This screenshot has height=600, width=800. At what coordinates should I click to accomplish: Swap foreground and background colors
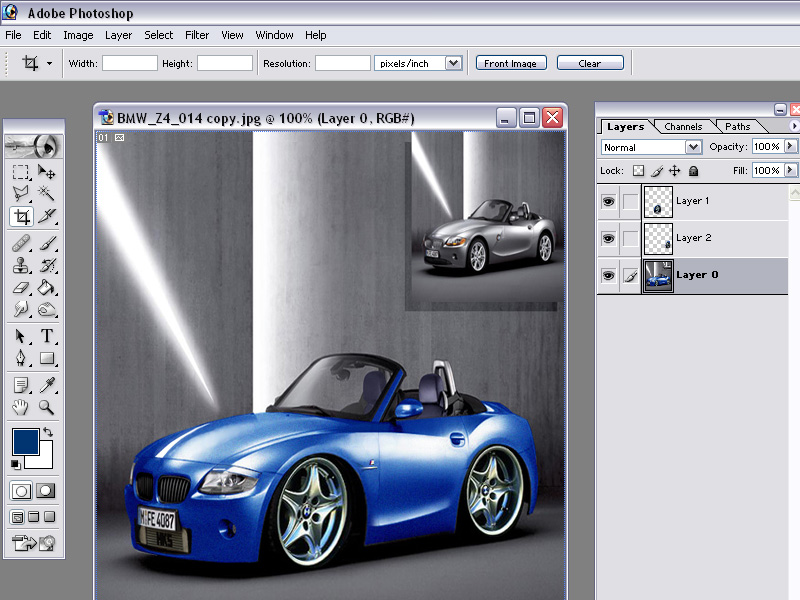coord(48,432)
